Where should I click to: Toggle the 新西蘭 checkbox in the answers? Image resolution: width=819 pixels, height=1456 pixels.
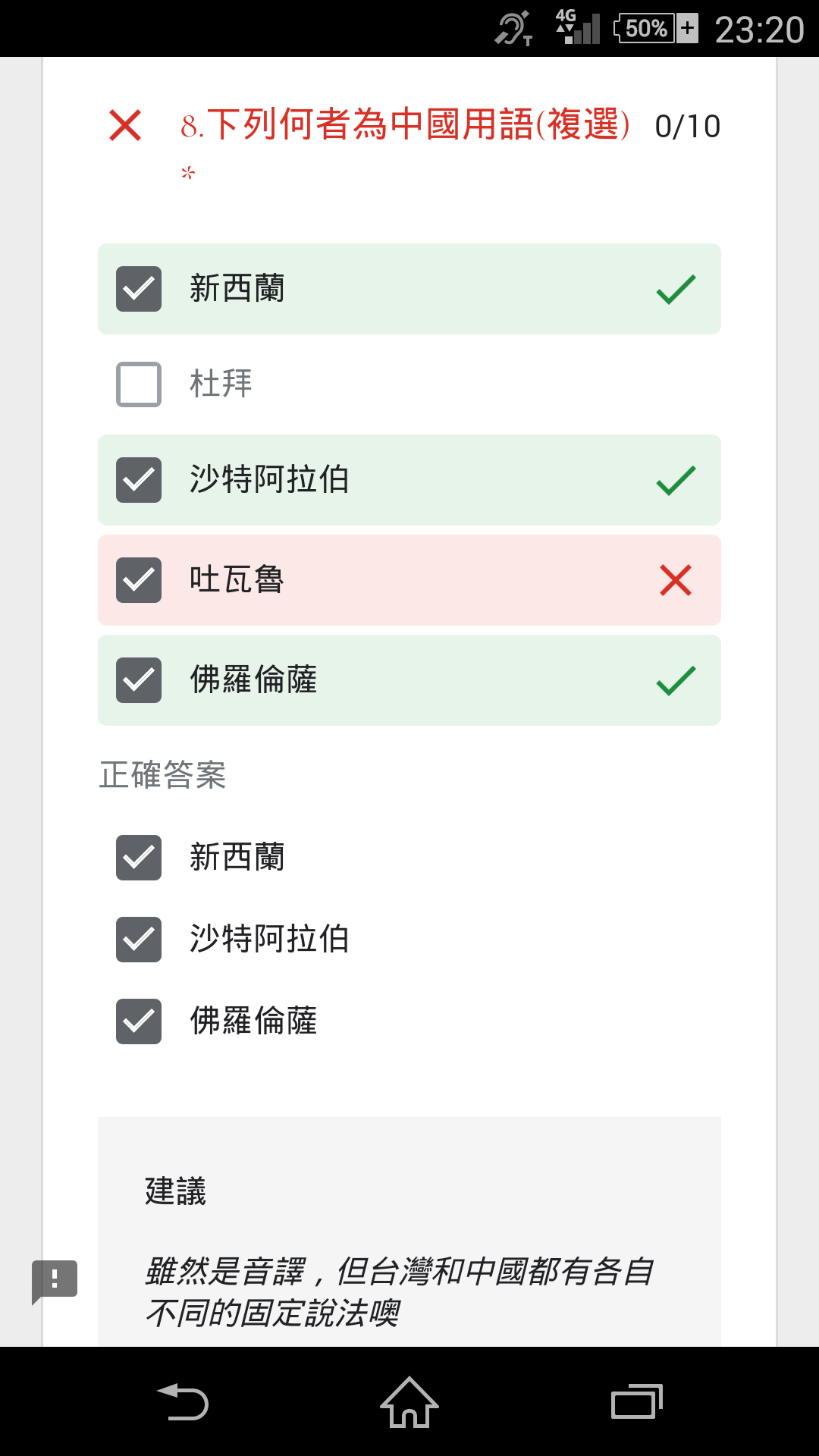tap(139, 289)
